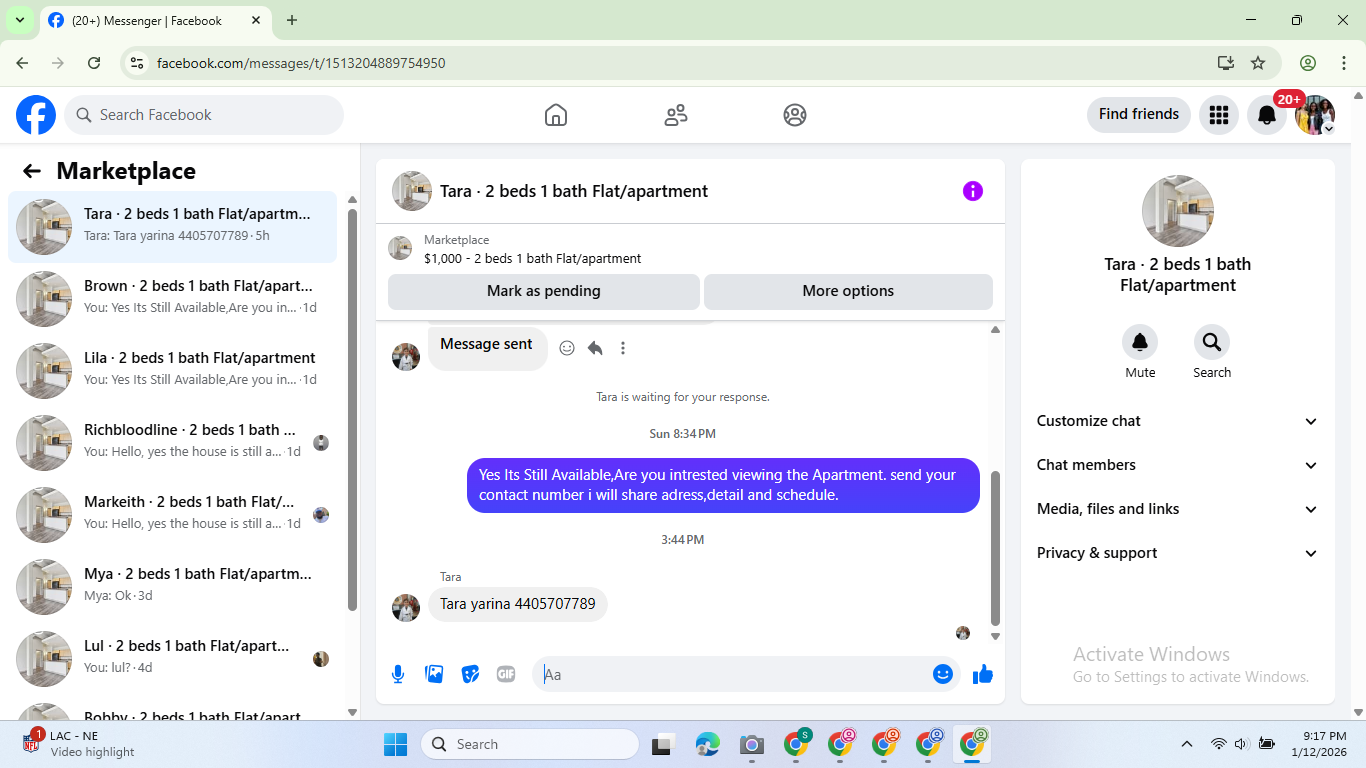
Task: Open the Windows Start menu
Action: pos(396,744)
